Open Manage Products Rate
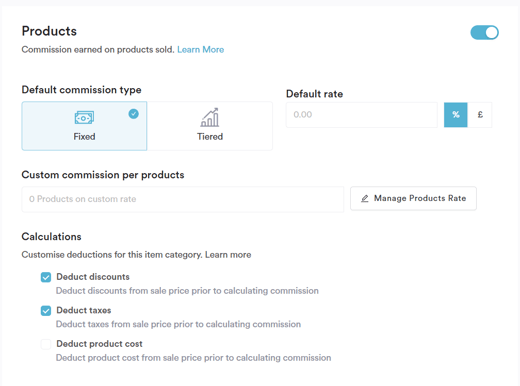520x386 pixels. coord(413,198)
